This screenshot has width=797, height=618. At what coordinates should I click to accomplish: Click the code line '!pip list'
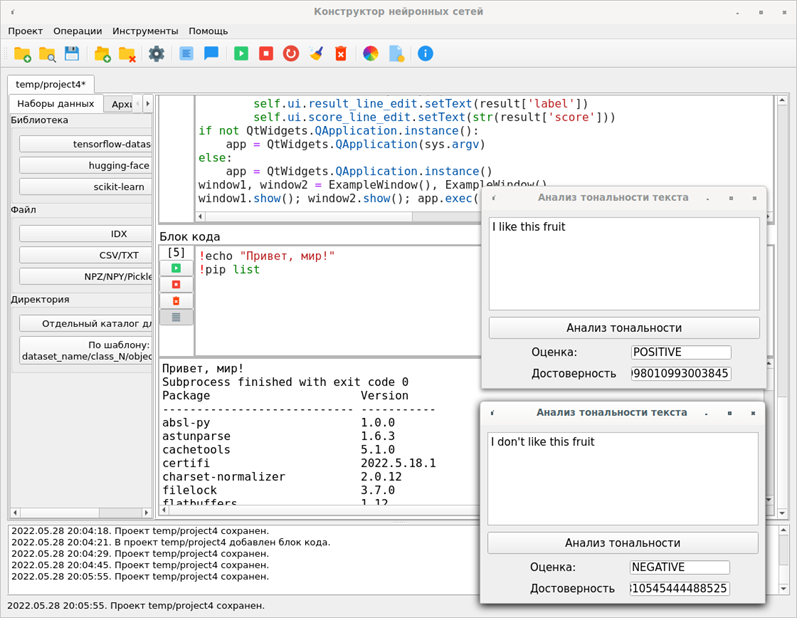click(229, 269)
